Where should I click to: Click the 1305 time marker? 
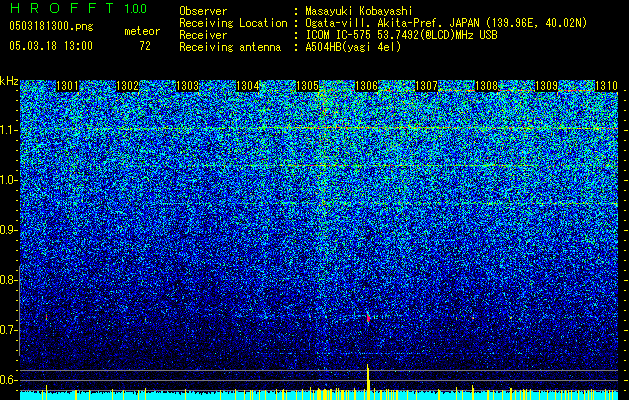pyautogui.click(x=307, y=86)
